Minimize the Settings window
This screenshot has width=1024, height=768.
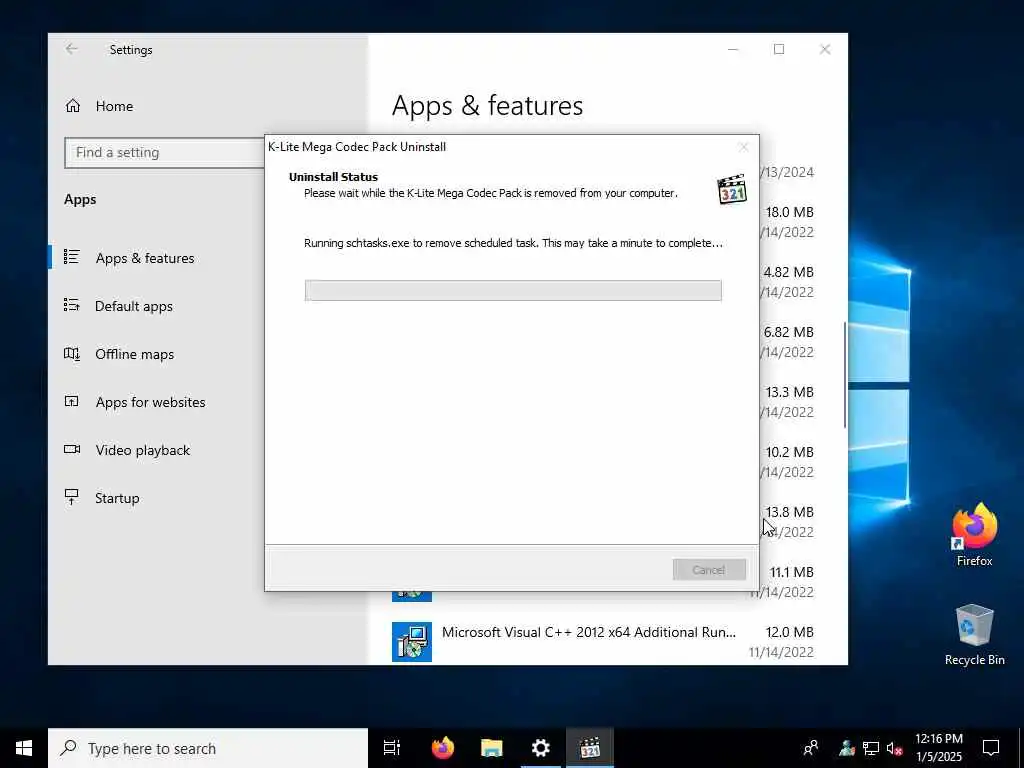[x=733, y=49]
